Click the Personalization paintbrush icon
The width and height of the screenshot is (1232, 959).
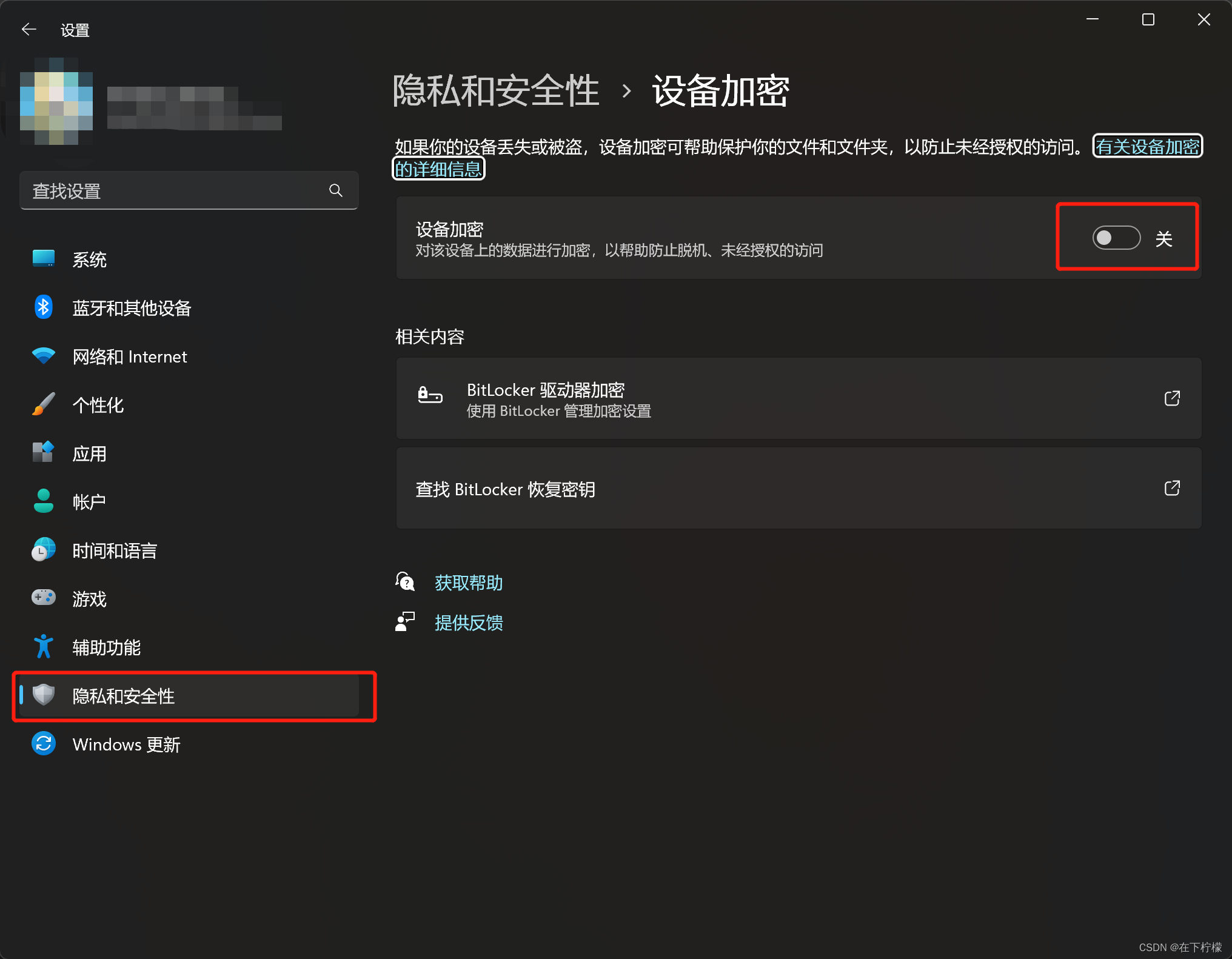[43, 404]
